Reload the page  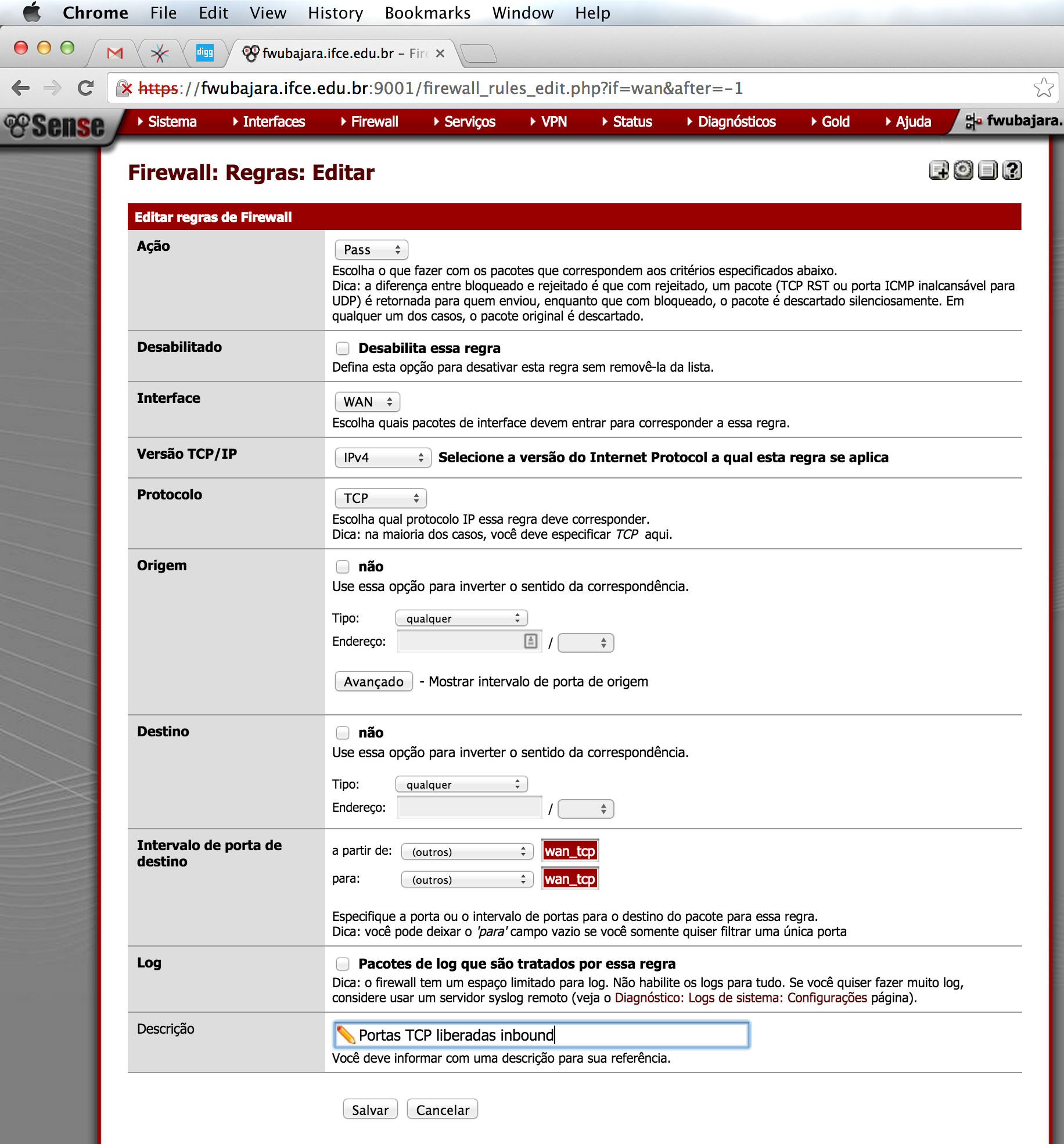[85, 88]
